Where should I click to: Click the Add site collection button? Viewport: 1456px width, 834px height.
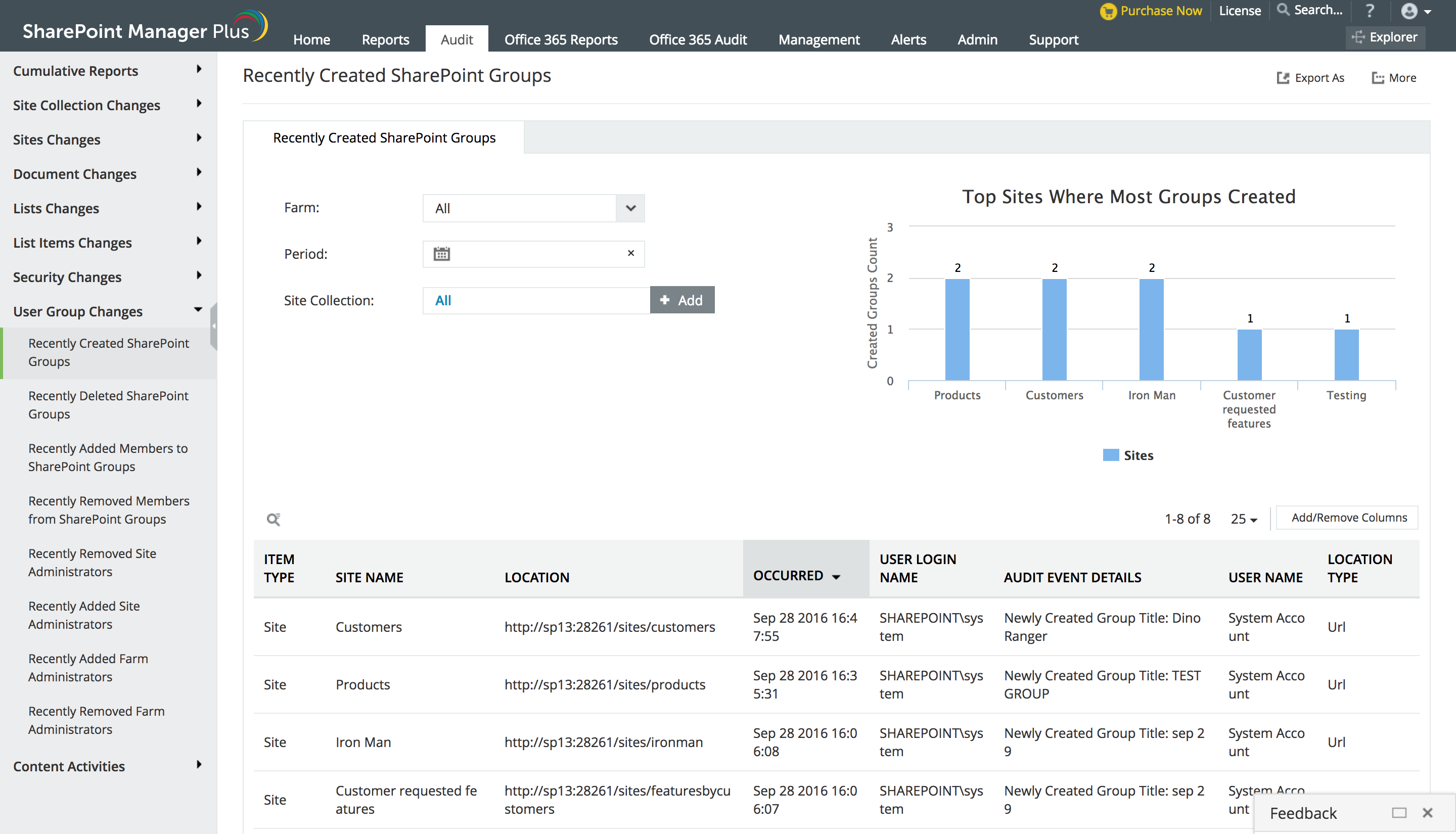pos(681,300)
